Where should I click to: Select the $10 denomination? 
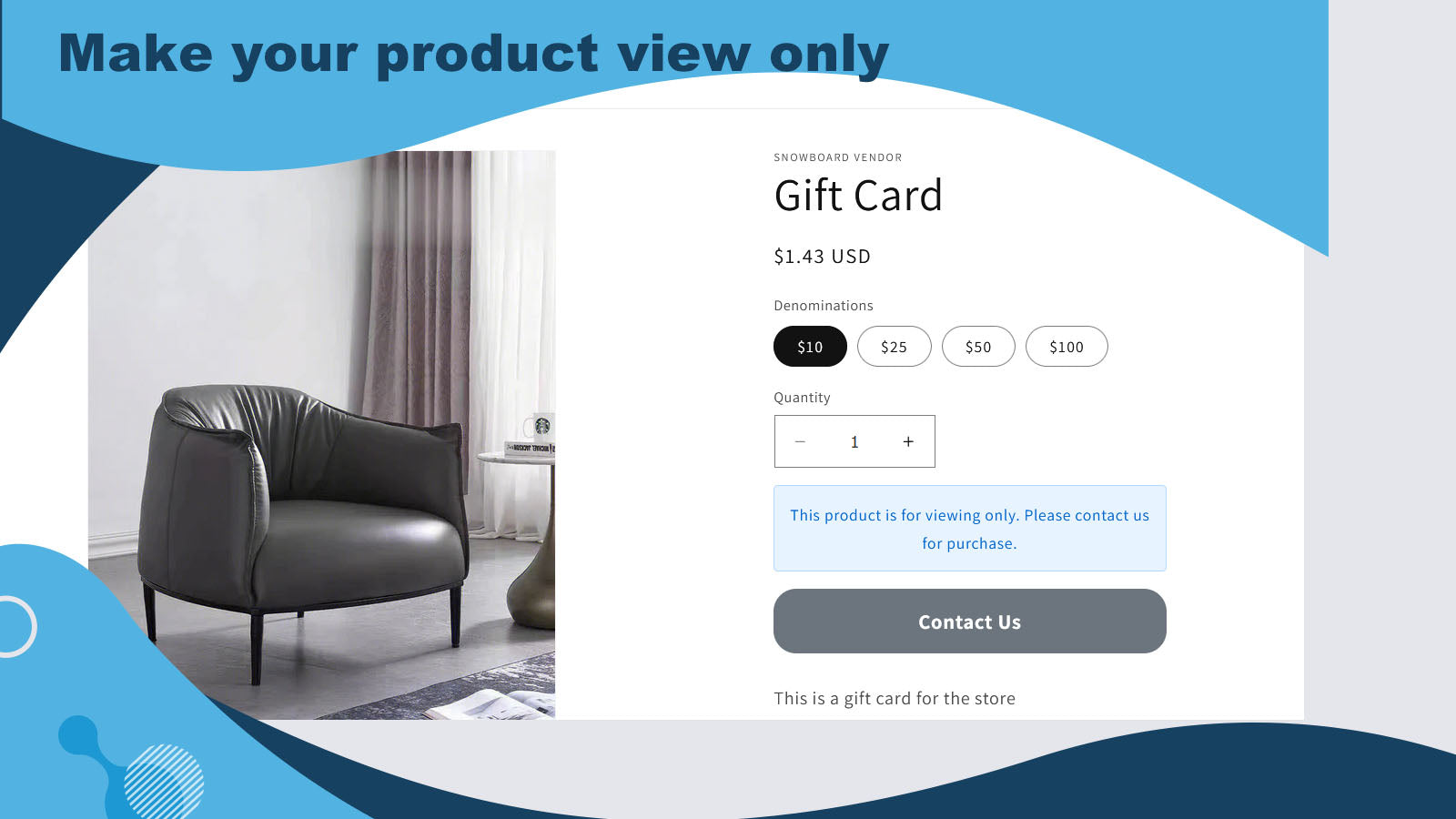pyautogui.click(x=810, y=347)
